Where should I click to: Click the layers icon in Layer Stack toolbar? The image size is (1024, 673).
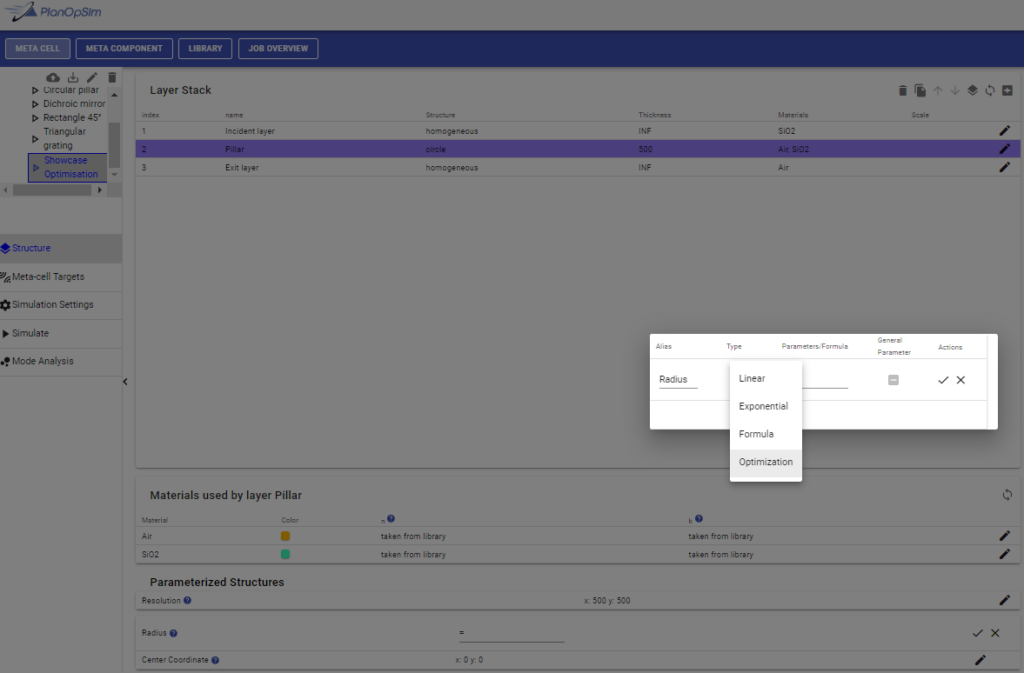[972, 91]
